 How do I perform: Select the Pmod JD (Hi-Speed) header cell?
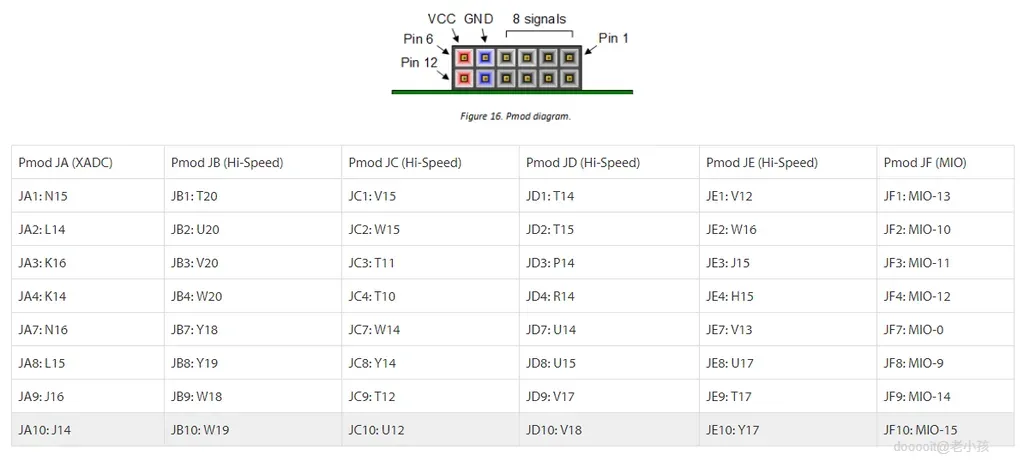click(x=609, y=163)
